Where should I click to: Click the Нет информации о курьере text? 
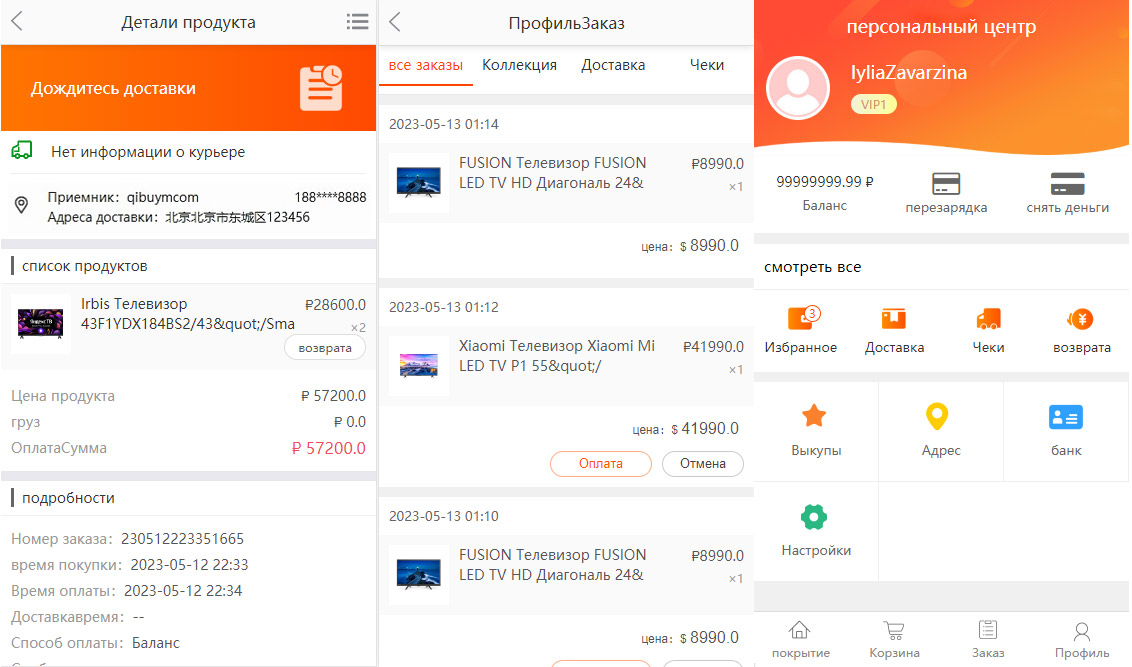click(x=148, y=152)
